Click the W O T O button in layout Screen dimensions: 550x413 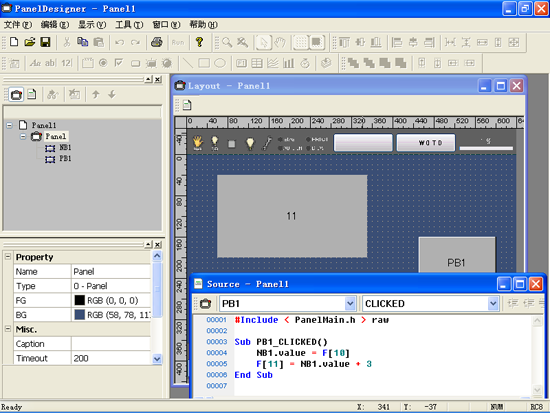coord(426,142)
